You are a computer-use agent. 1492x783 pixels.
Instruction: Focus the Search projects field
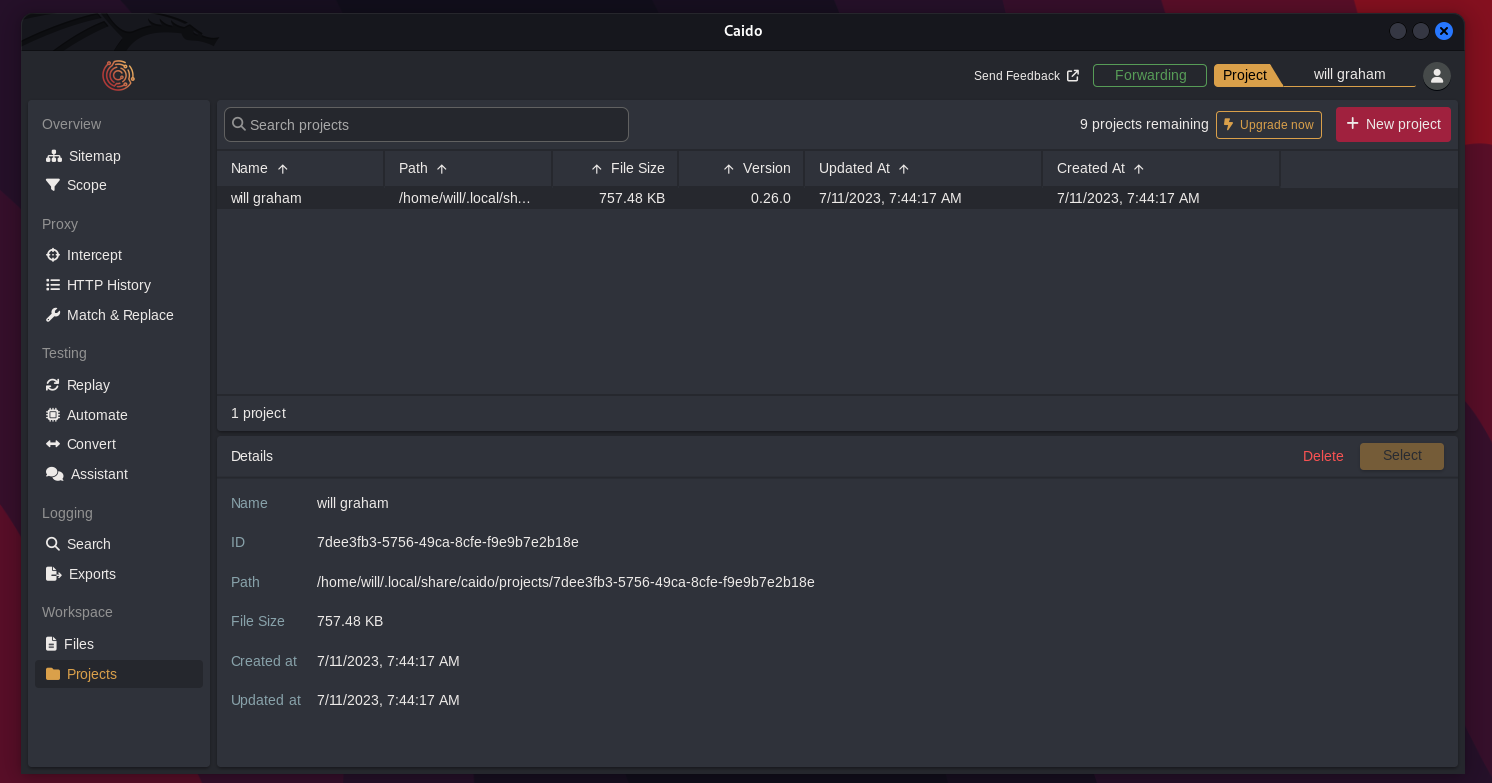[x=426, y=124]
